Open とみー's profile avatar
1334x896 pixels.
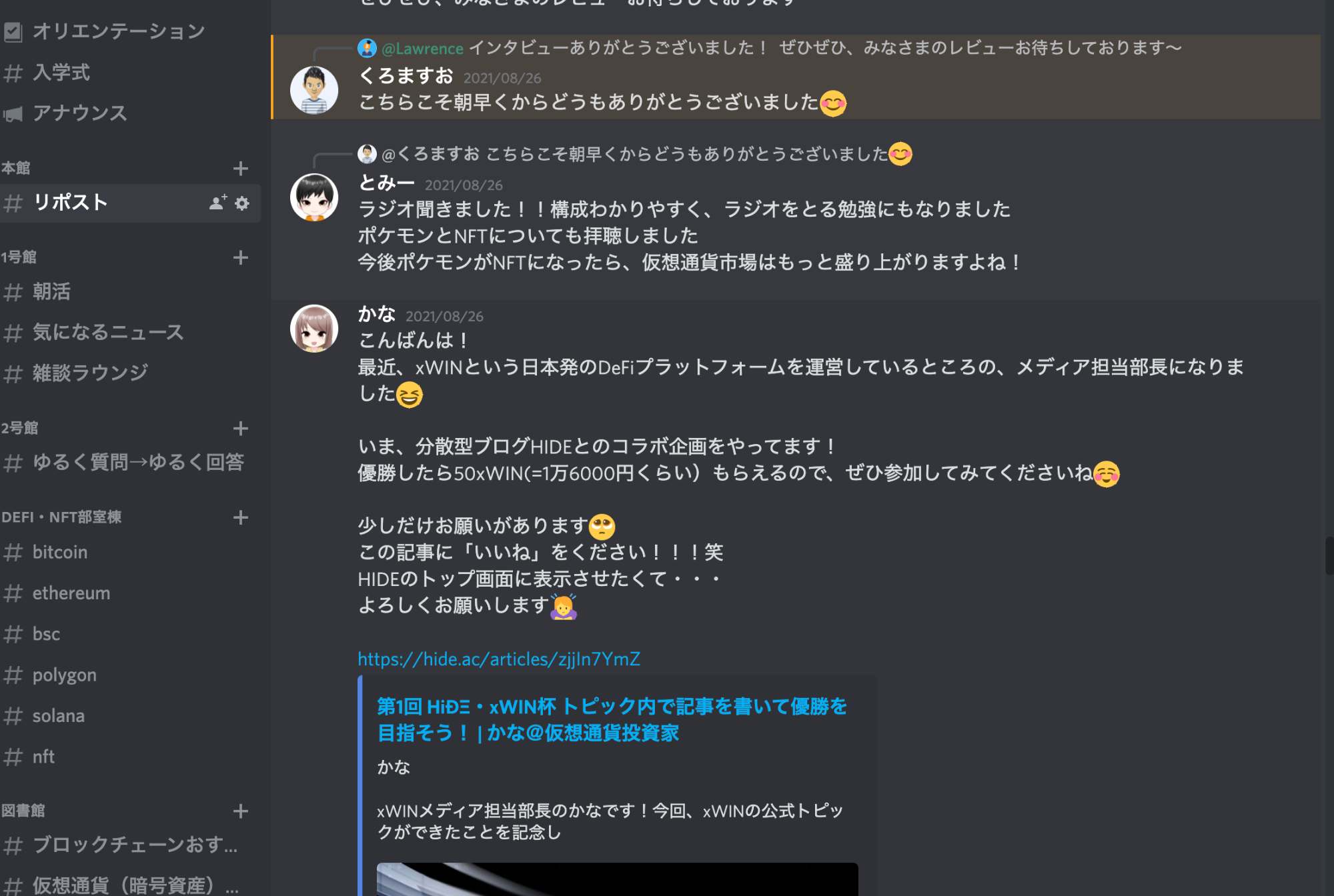(314, 197)
